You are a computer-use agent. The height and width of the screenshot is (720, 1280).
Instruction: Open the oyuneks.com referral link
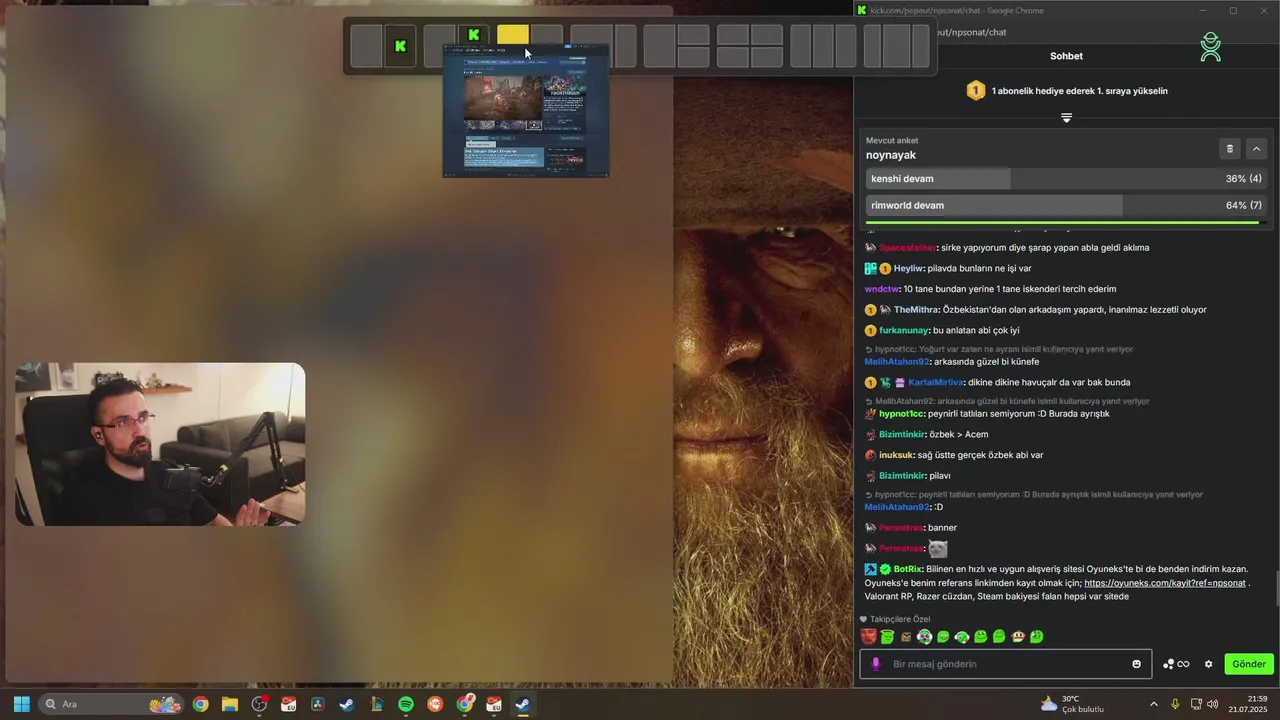1165,583
